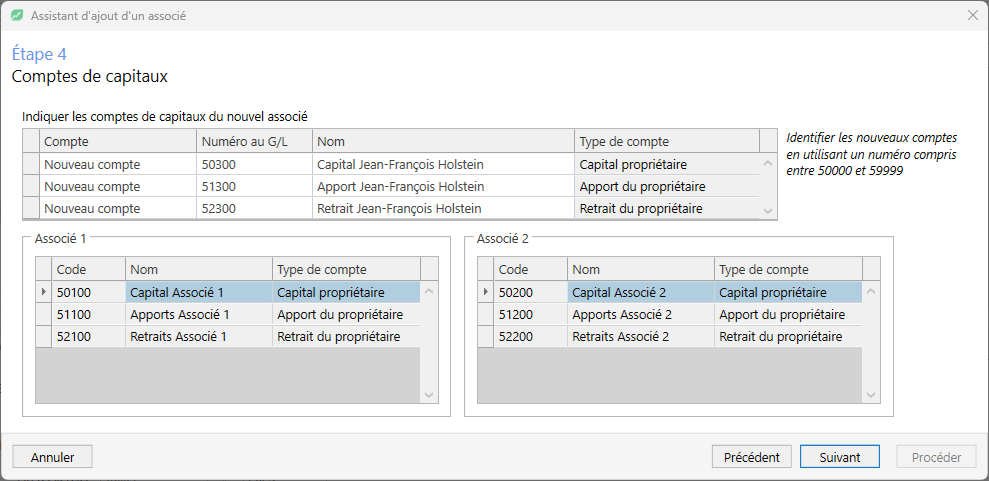Click the top table's Nom column header
This screenshot has width=989, height=481.
[443, 142]
